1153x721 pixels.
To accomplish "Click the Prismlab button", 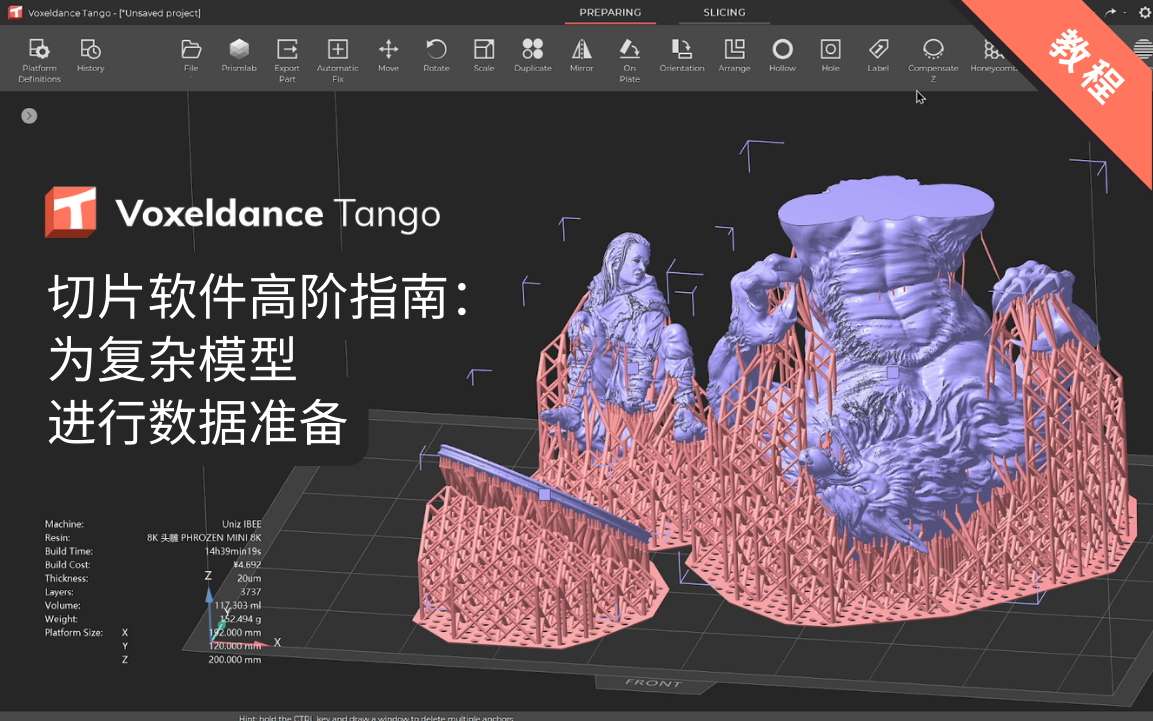I will click(239, 56).
